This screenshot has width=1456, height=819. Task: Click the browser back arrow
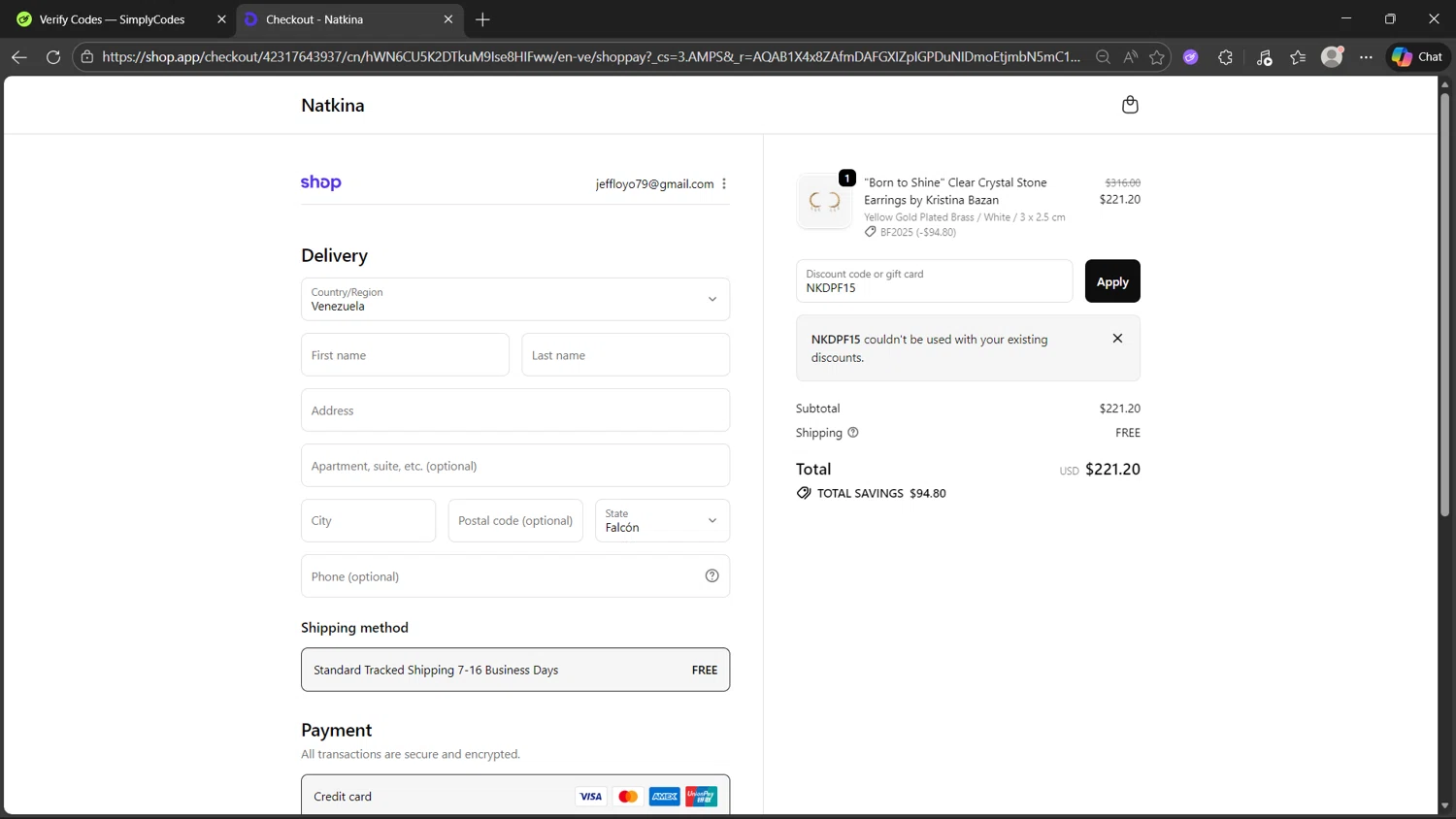(x=18, y=57)
